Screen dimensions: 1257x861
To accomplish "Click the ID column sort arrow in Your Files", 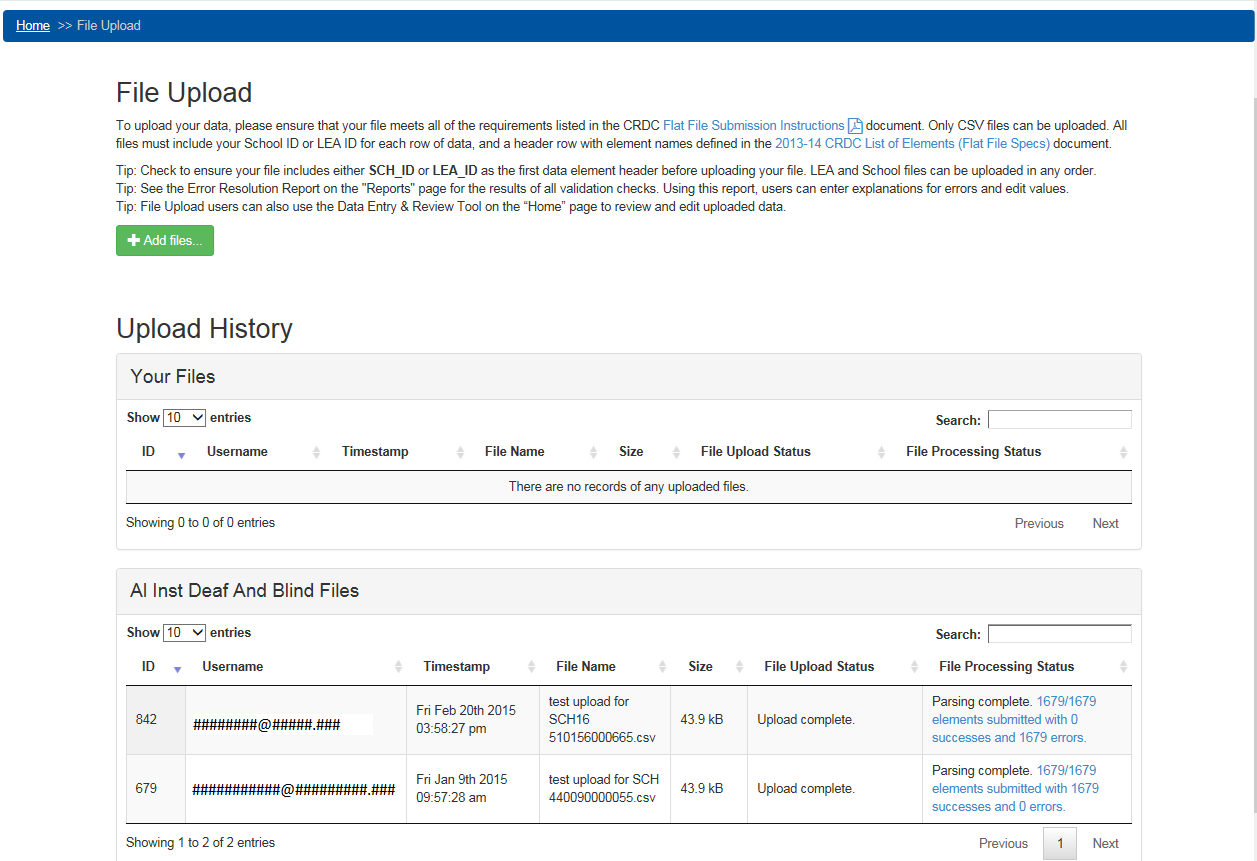I will (181, 454).
